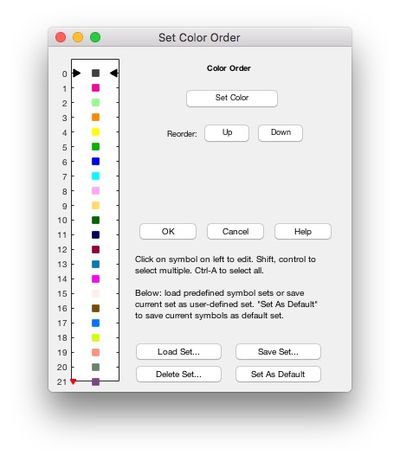
Task: Cancel the Set Color Order dialog
Action: [235, 231]
